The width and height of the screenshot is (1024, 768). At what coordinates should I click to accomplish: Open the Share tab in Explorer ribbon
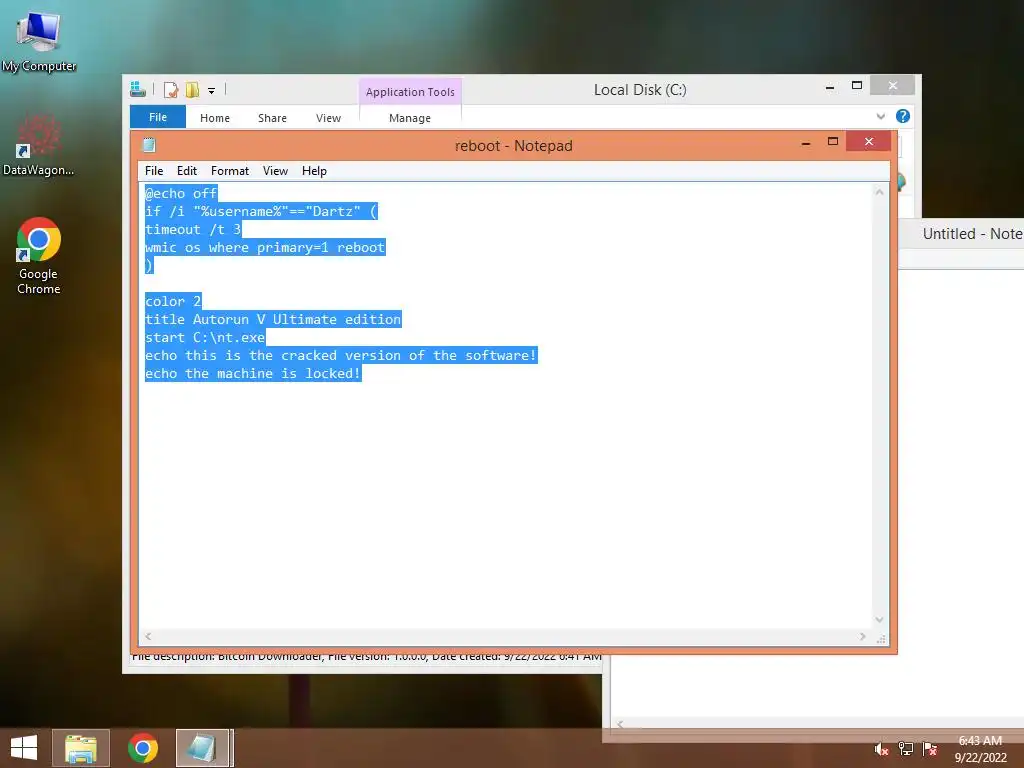tap(272, 118)
